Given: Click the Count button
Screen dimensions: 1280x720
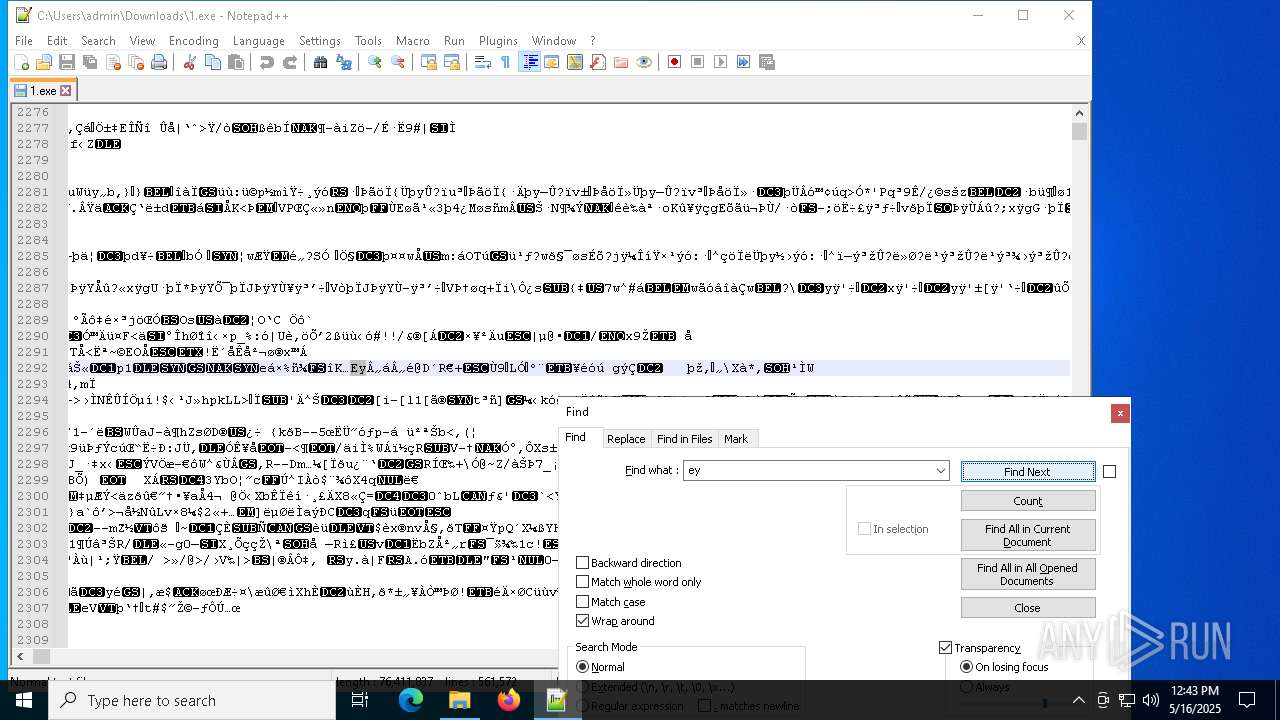Looking at the screenshot, I should tap(1027, 501).
